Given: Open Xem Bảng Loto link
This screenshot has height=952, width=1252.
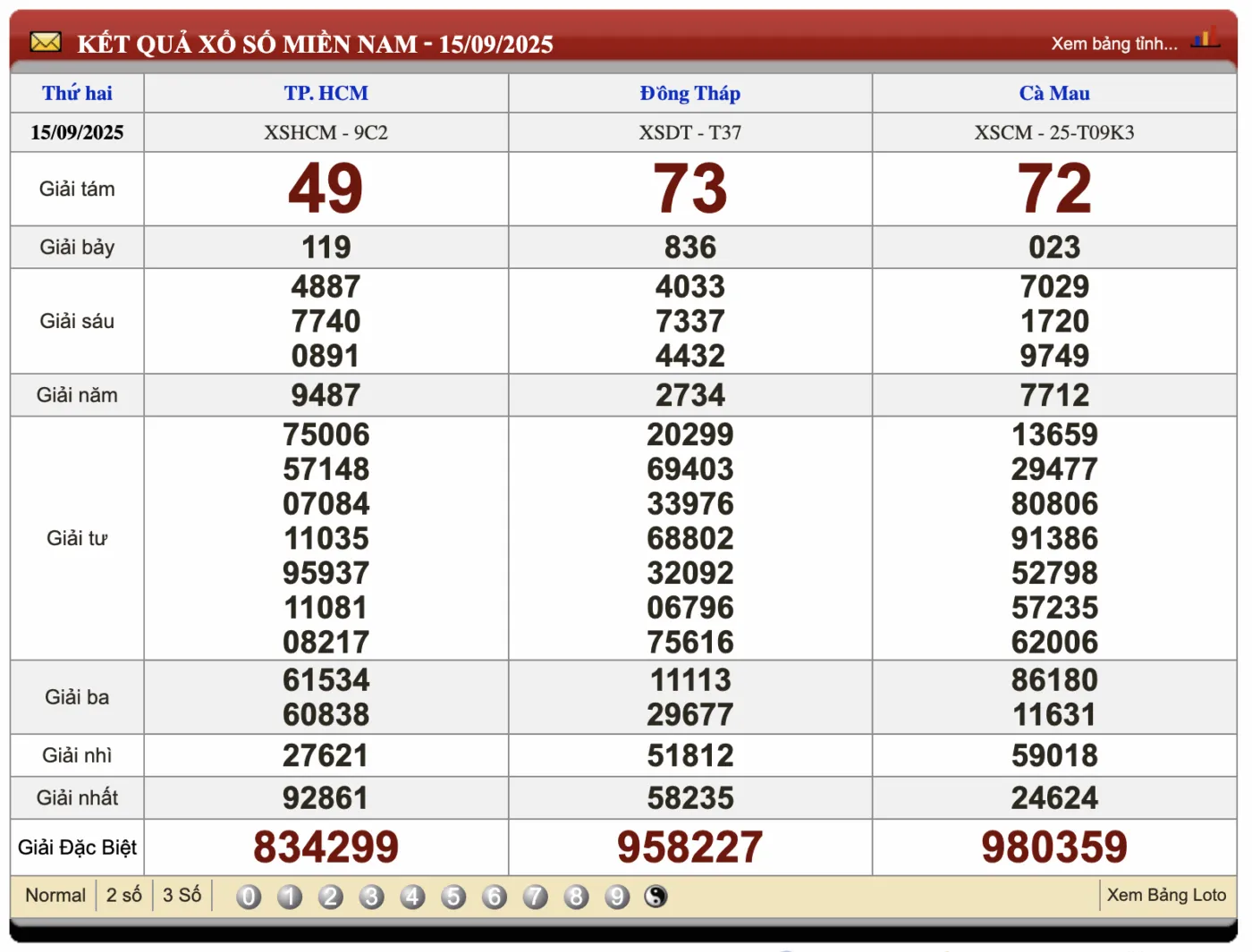Looking at the screenshot, I should (x=1166, y=896).
